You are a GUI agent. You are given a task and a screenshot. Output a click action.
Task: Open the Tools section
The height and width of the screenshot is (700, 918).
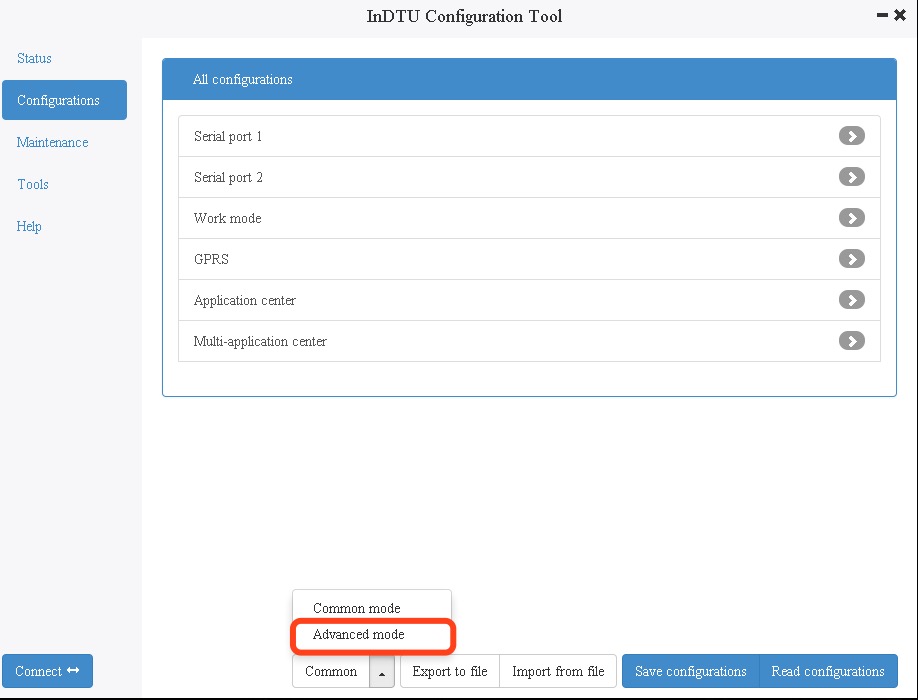pos(33,184)
